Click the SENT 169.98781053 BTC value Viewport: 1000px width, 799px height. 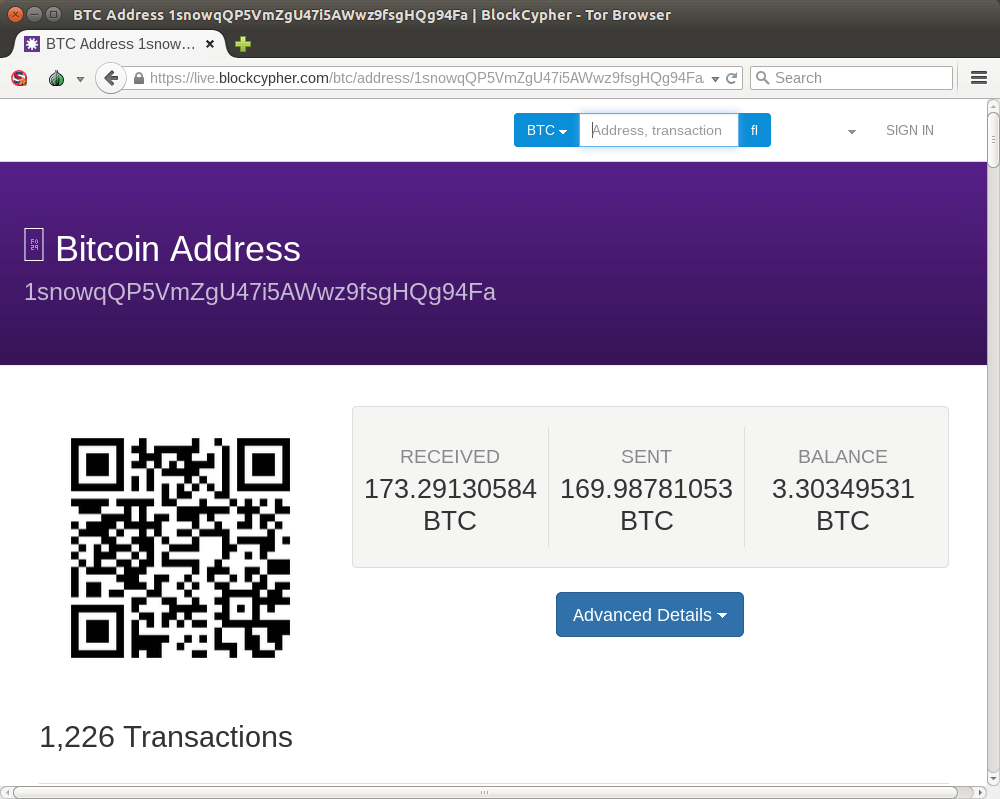647,504
